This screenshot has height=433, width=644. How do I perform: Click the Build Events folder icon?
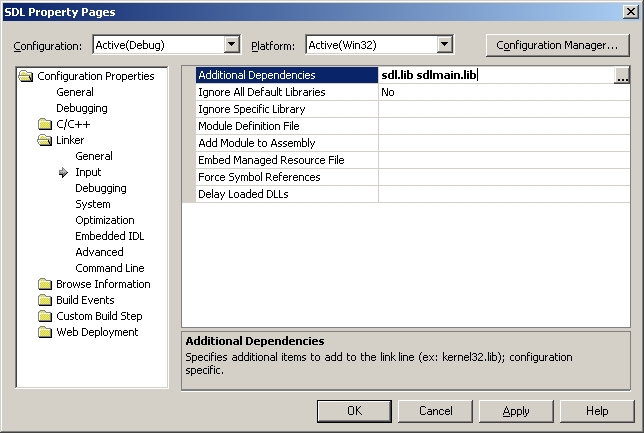click(45, 300)
